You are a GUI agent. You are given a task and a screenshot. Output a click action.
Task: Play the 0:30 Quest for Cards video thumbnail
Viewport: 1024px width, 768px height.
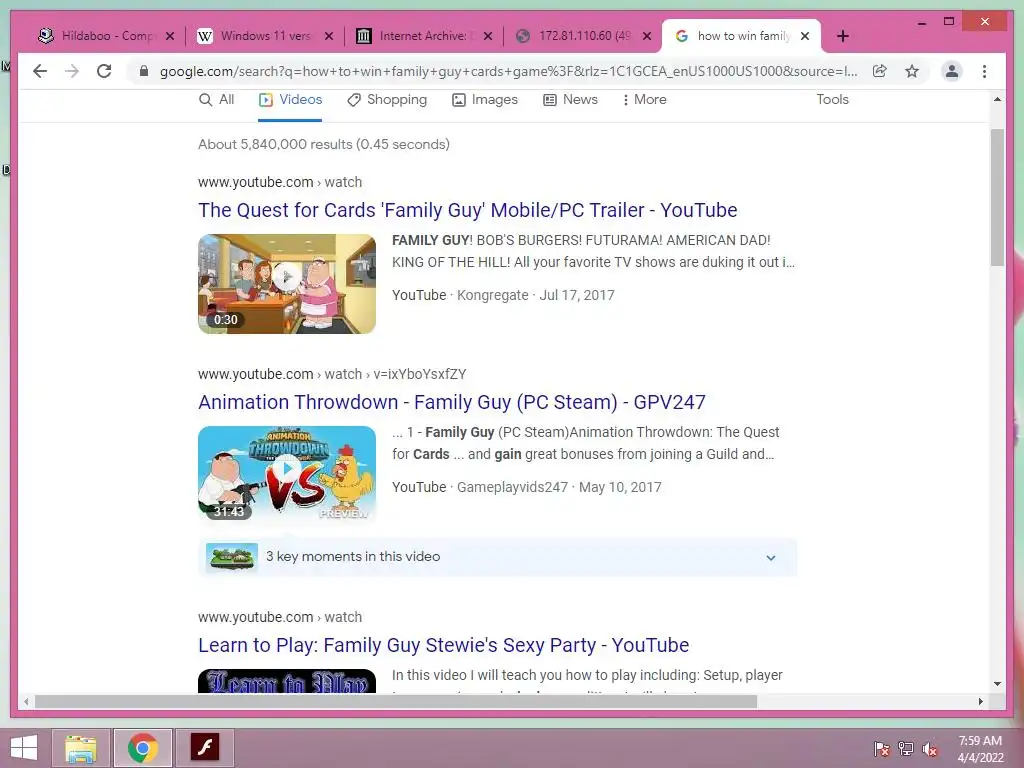pyautogui.click(x=287, y=283)
